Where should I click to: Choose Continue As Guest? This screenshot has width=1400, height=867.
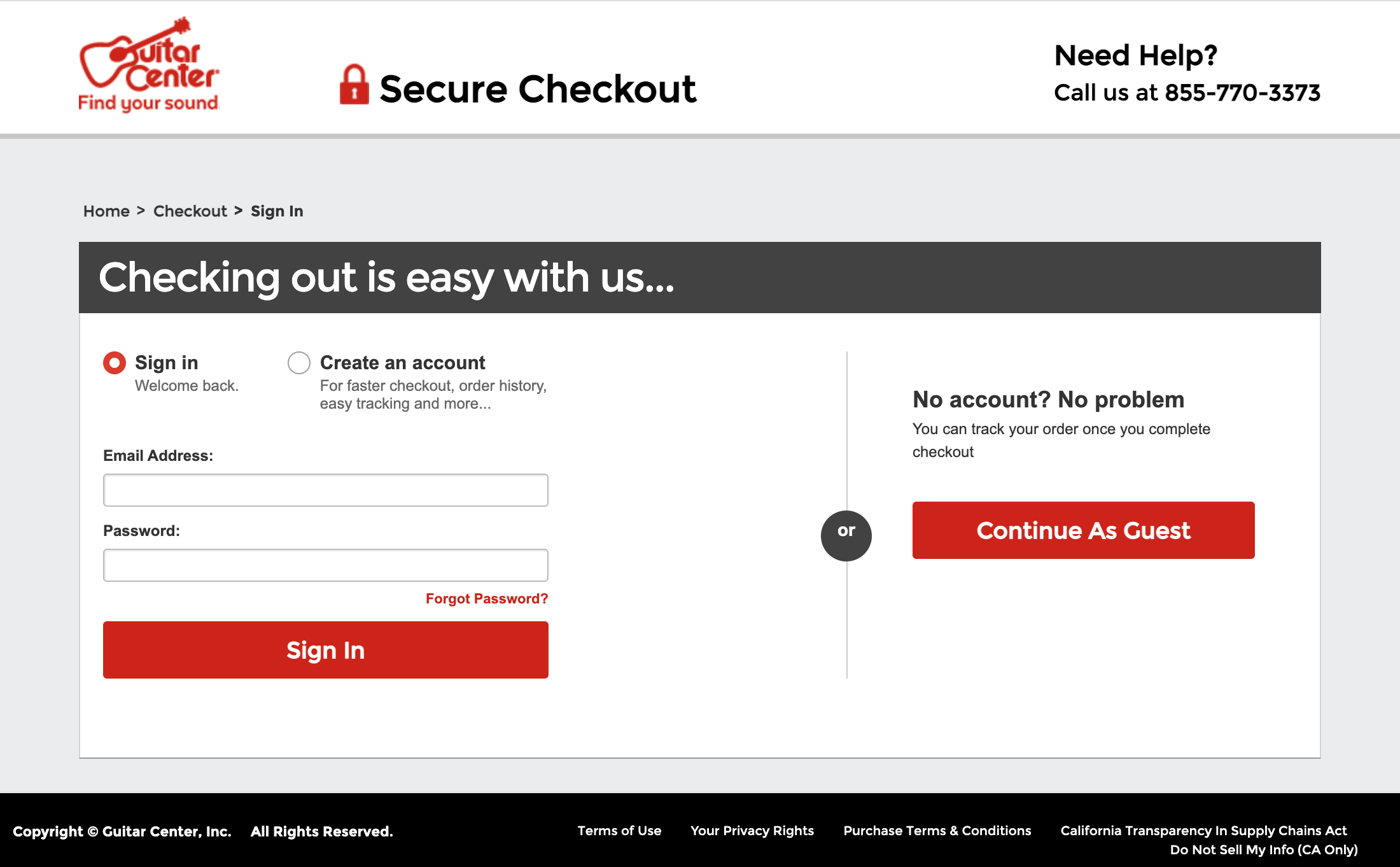[x=1084, y=530]
